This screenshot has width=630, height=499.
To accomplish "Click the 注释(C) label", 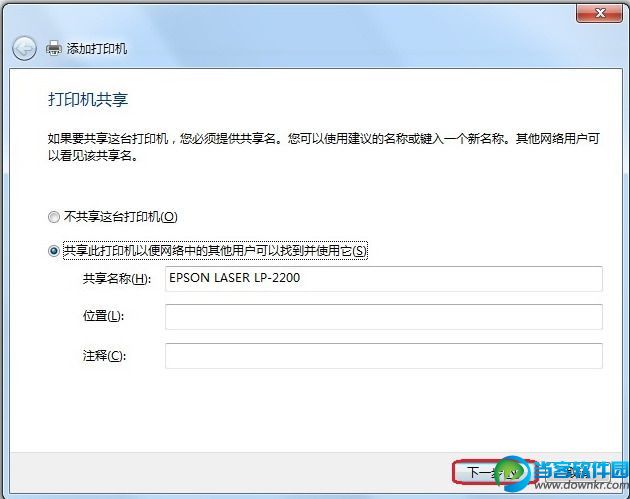I will pyautogui.click(x=104, y=356).
